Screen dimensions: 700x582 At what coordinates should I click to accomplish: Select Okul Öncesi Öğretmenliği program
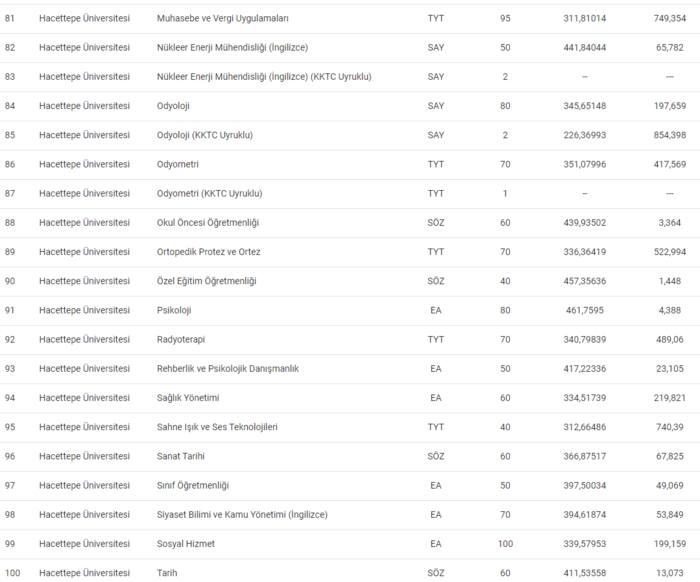pyautogui.click(x=208, y=222)
